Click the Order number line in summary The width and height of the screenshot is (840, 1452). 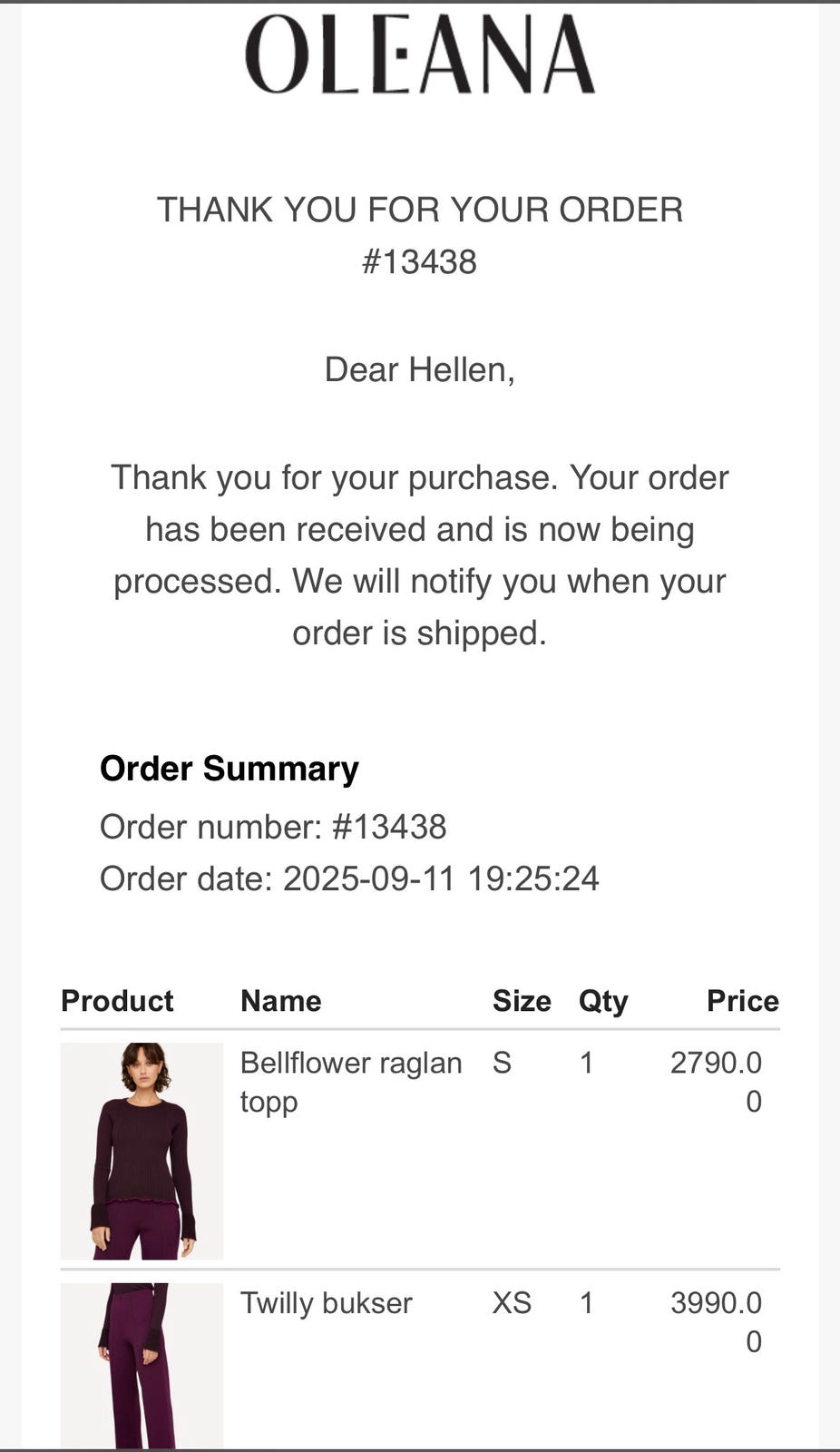(273, 827)
